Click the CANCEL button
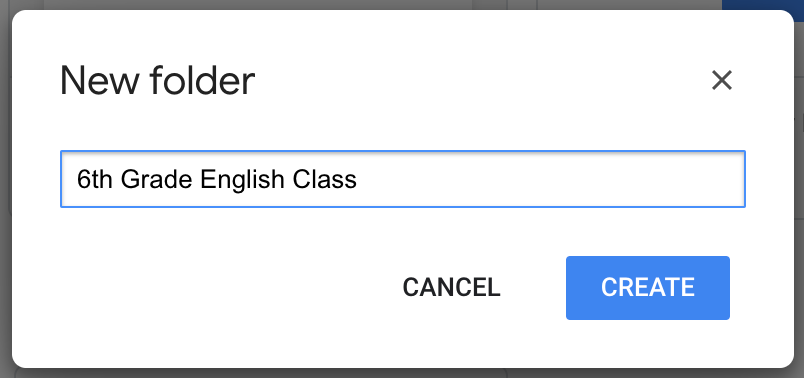 [451, 288]
